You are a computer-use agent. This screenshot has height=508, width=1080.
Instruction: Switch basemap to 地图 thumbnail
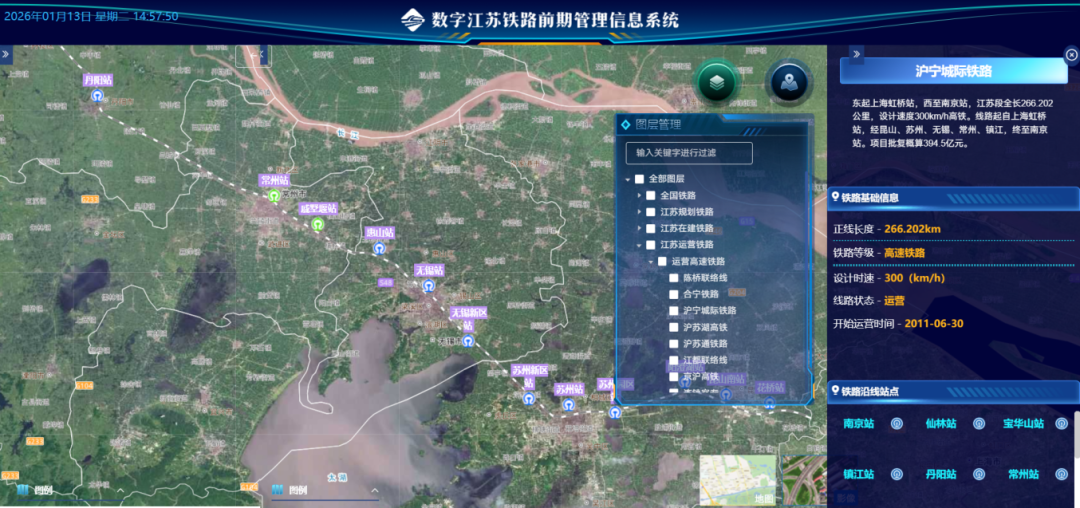coord(738,480)
